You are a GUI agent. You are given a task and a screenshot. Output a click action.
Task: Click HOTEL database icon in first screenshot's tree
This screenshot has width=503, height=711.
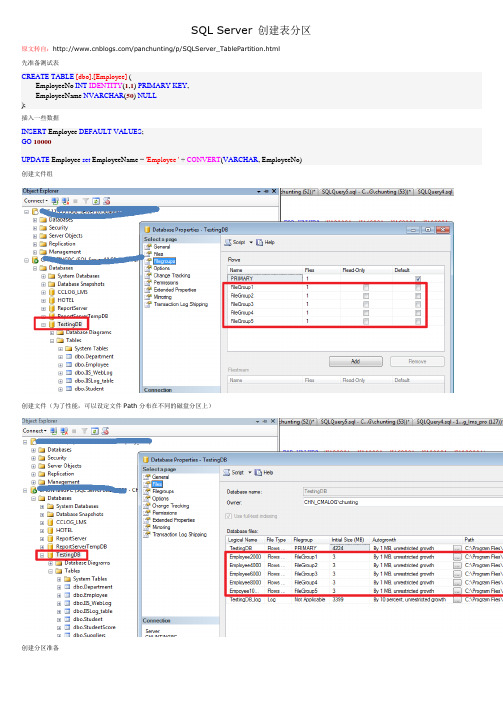pyautogui.click(x=51, y=300)
